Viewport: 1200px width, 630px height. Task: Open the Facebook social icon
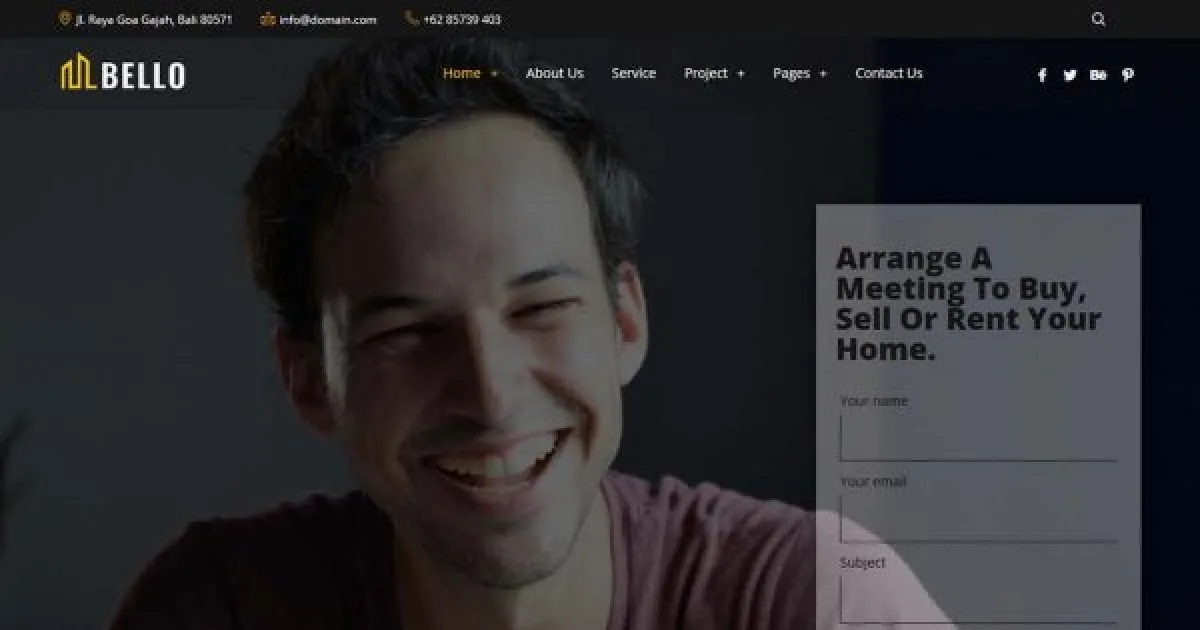pyautogui.click(x=1042, y=75)
